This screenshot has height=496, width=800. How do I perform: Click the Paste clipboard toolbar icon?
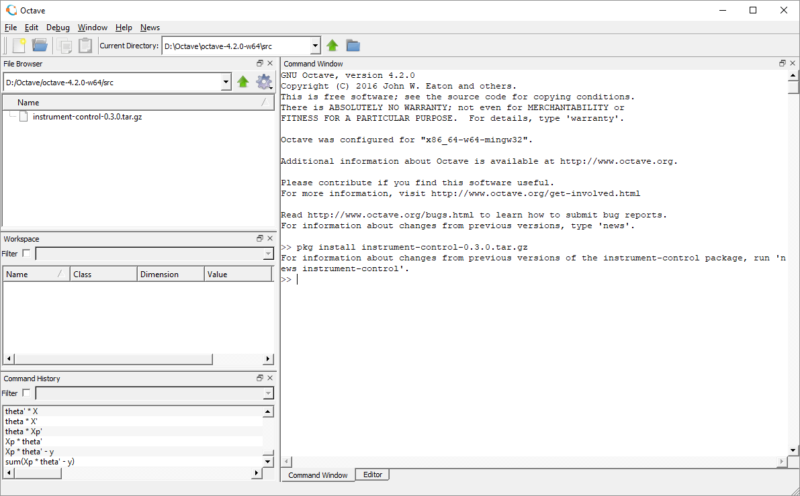[x=85, y=45]
